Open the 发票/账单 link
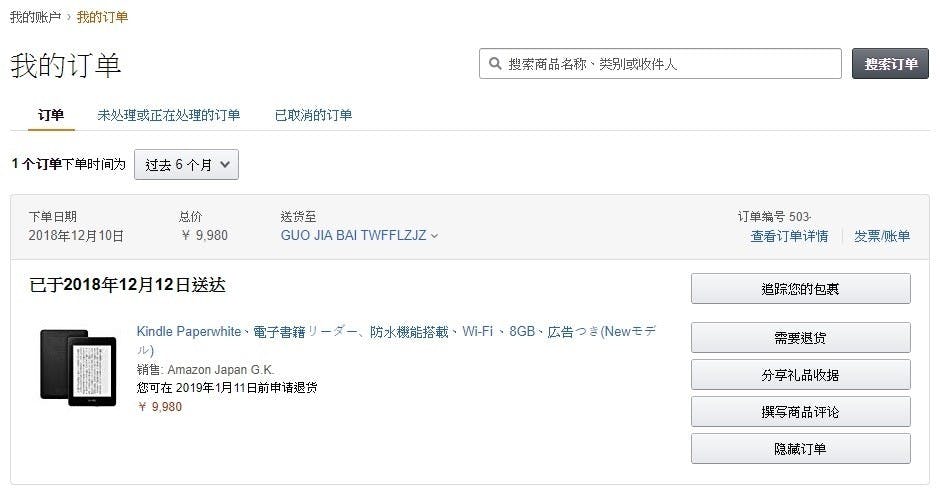Image resolution: width=946 pixels, height=503 pixels. [881, 237]
